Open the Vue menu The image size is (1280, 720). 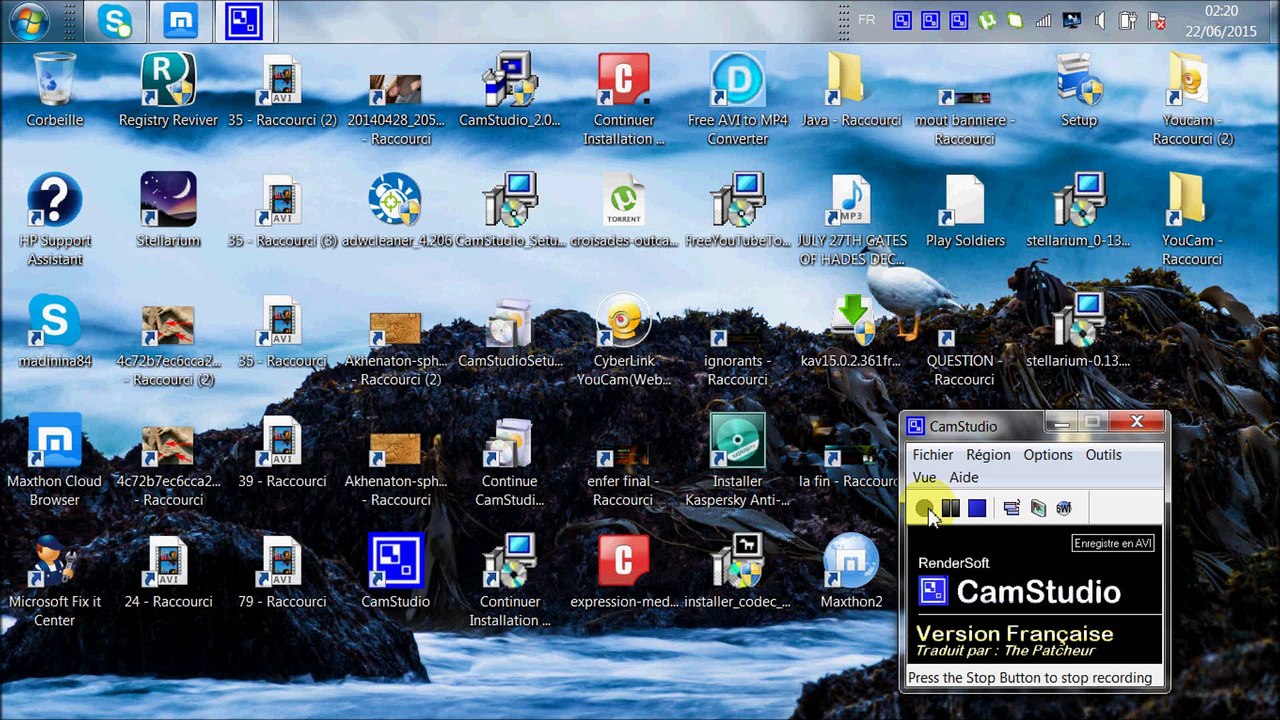[x=924, y=478]
